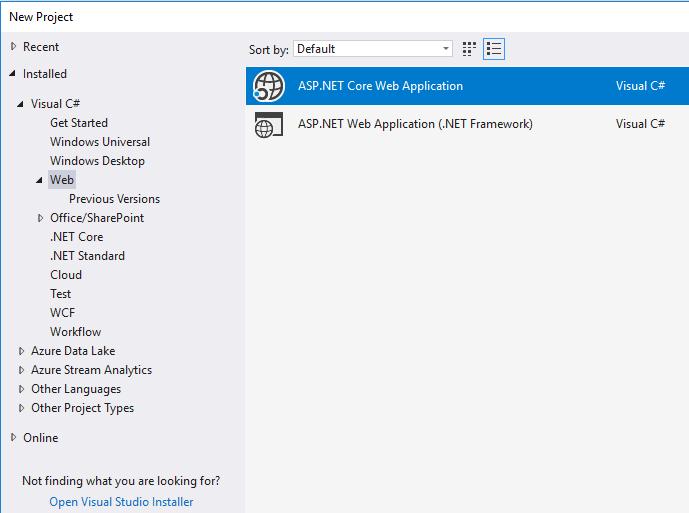This screenshot has height=513, width=689.
Task: Select the Visual C# label
Action: click(x=55, y=104)
